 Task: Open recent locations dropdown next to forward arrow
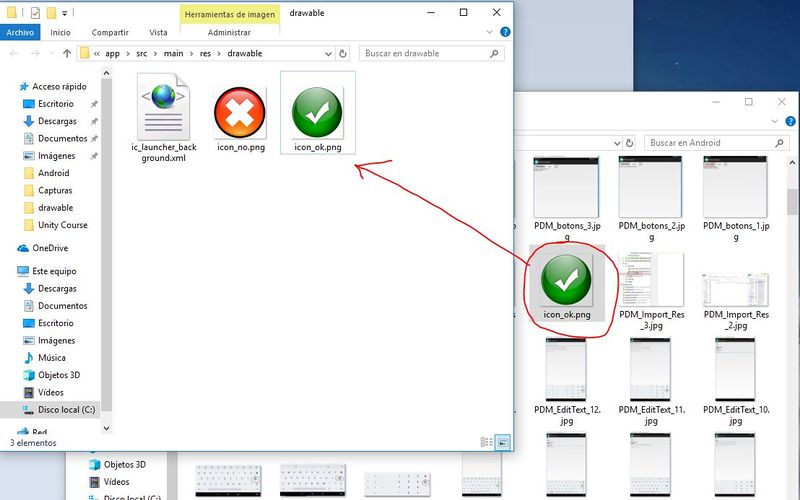(52, 53)
